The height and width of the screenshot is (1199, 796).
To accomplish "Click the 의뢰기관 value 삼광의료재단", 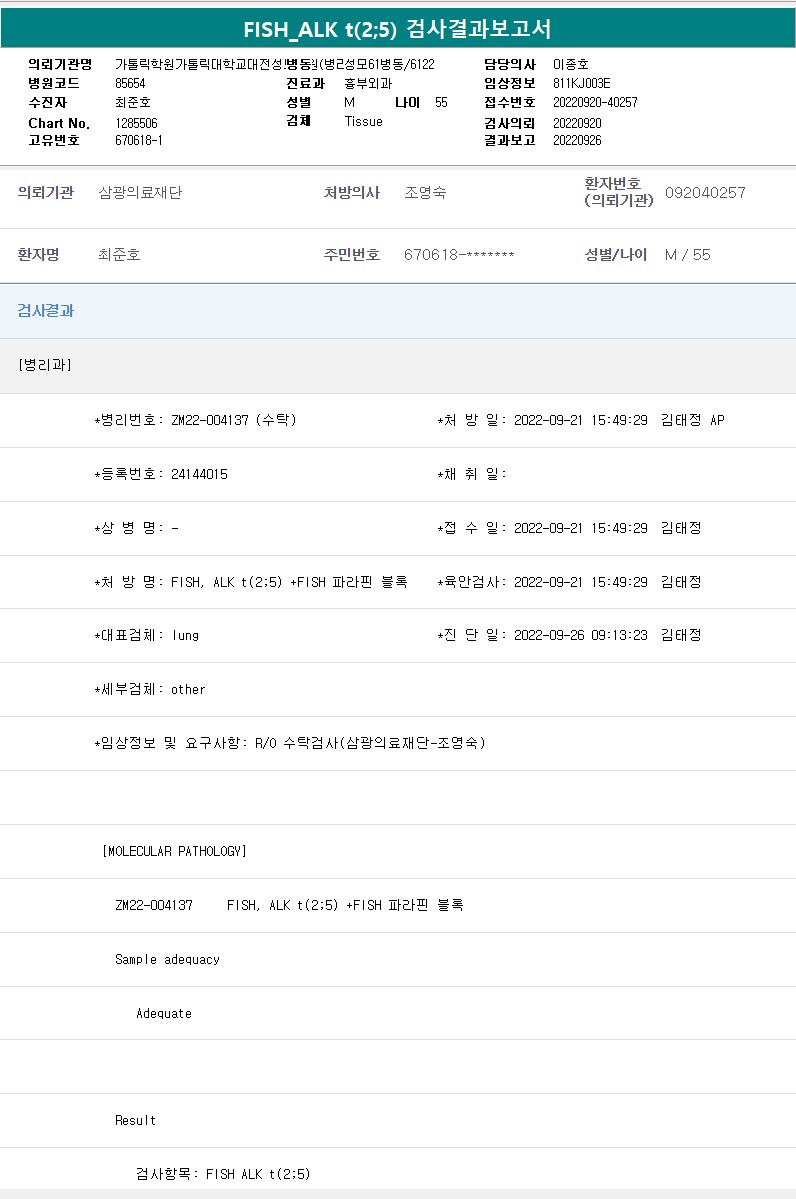I will [x=140, y=193].
